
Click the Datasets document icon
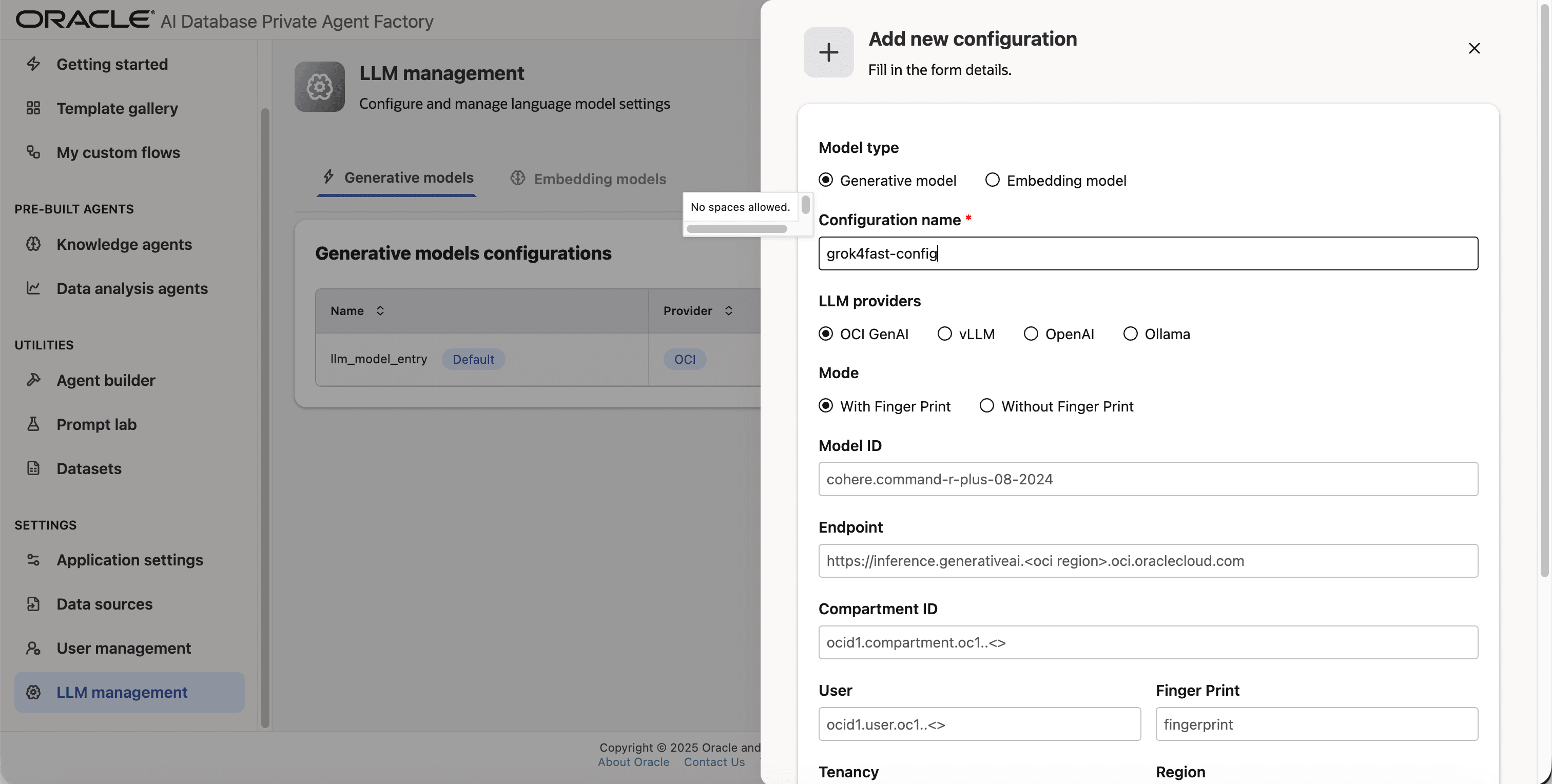33,468
